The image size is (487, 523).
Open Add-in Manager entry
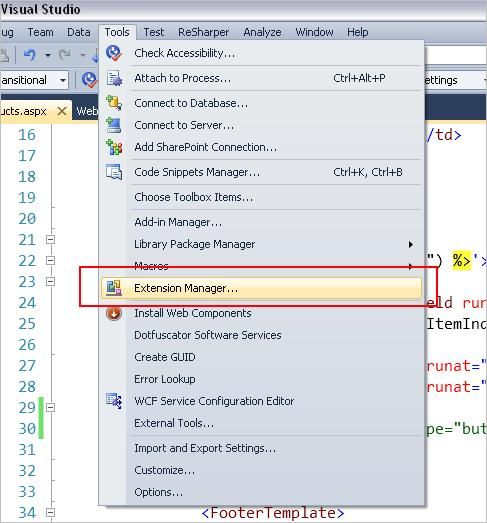tap(262, 222)
